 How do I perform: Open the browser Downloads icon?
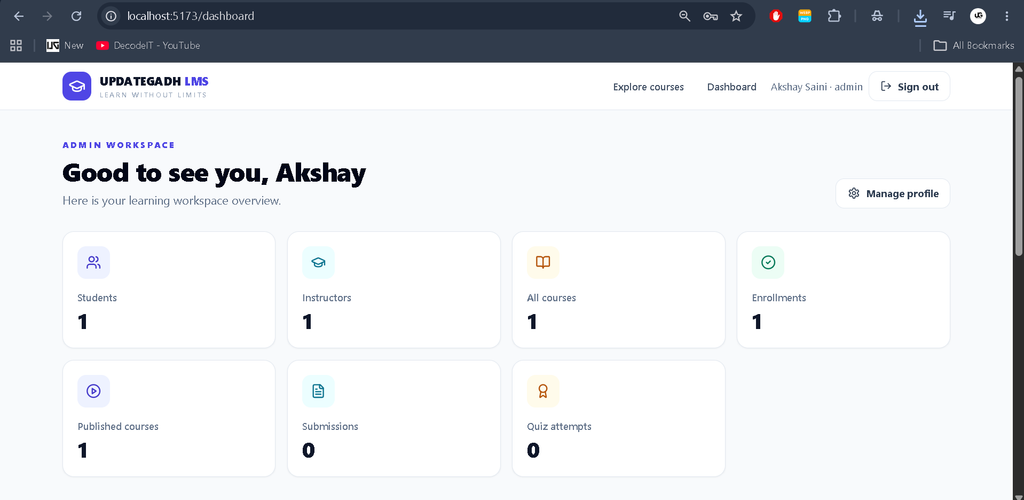tap(920, 17)
